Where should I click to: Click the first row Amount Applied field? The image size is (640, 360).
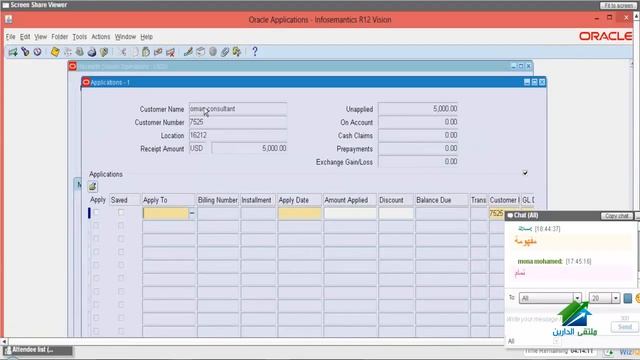[350, 213]
